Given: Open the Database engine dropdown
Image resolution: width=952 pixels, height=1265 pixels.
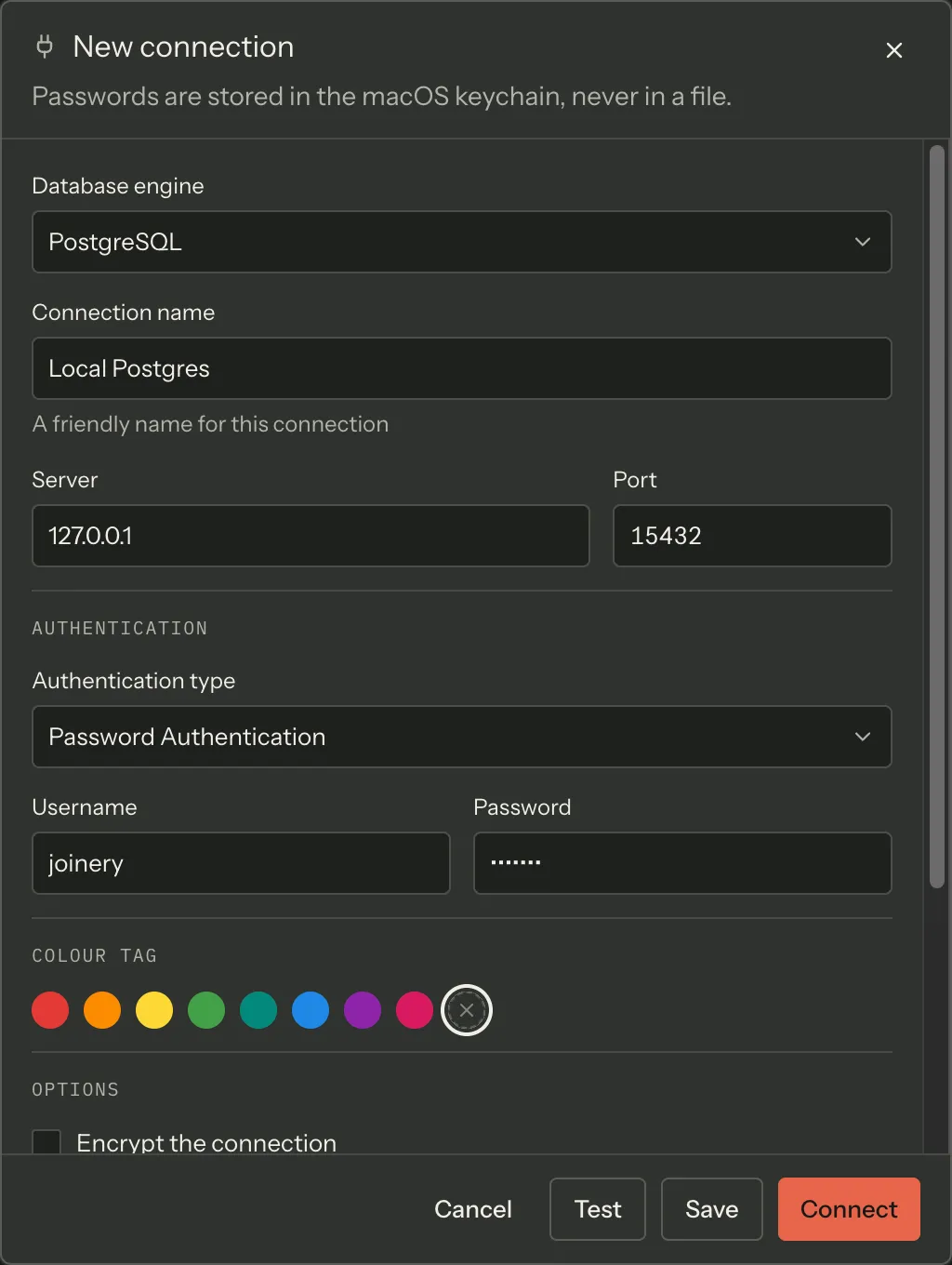Looking at the screenshot, I should point(462,242).
